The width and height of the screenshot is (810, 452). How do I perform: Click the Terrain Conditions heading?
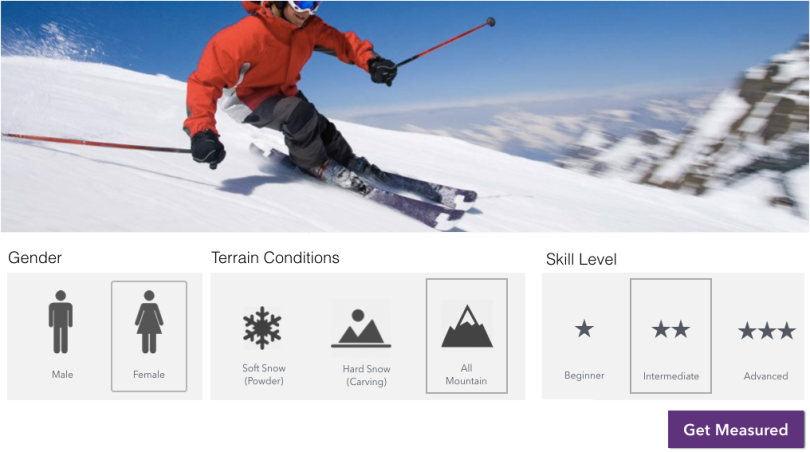pos(275,258)
